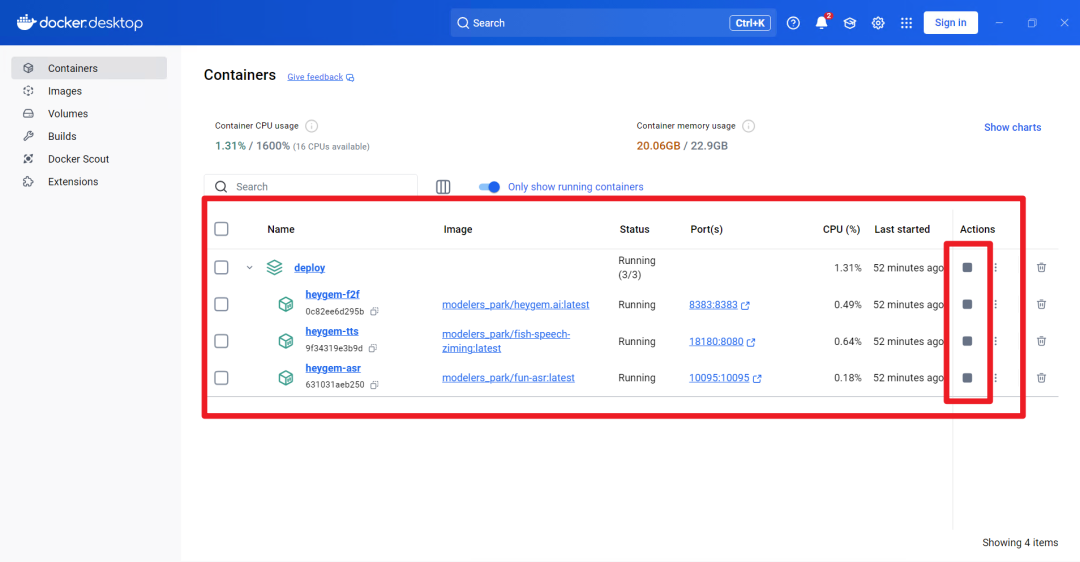The height and width of the screenshot is (562, 1080).
Task: Delete the deploy stack with trash icon
Action: tap(1041, 267)
